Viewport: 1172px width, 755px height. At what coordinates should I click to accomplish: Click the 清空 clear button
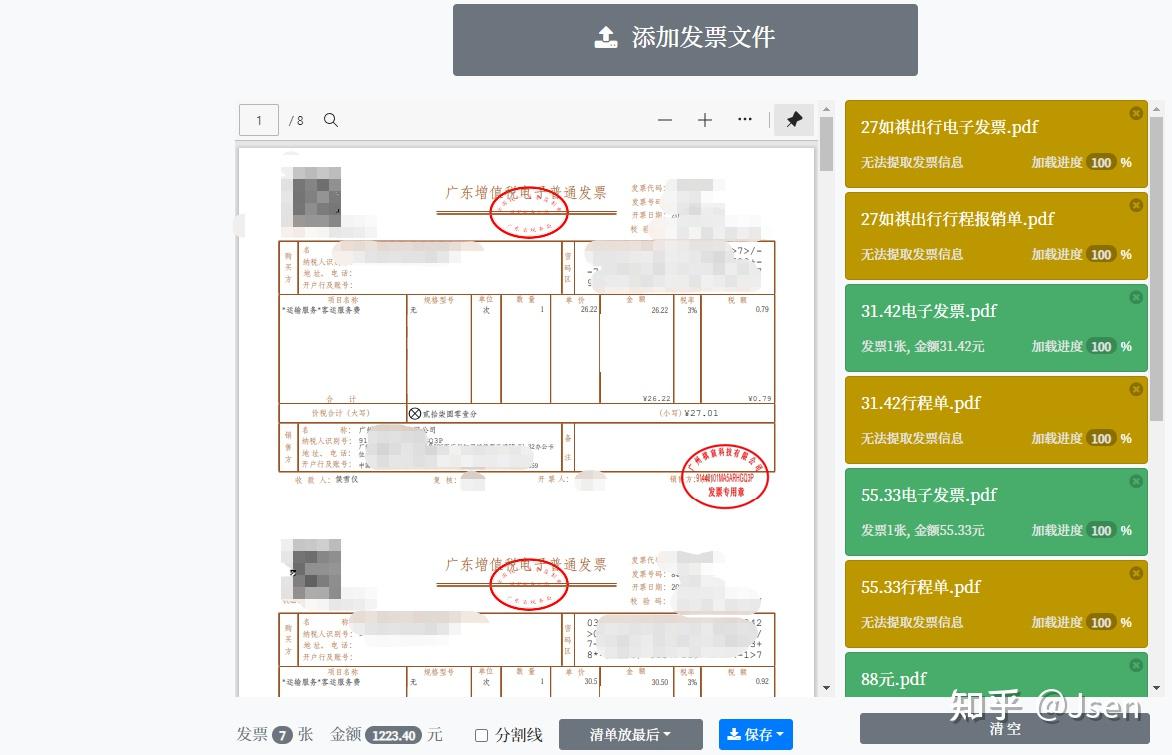click(1004, 729)
